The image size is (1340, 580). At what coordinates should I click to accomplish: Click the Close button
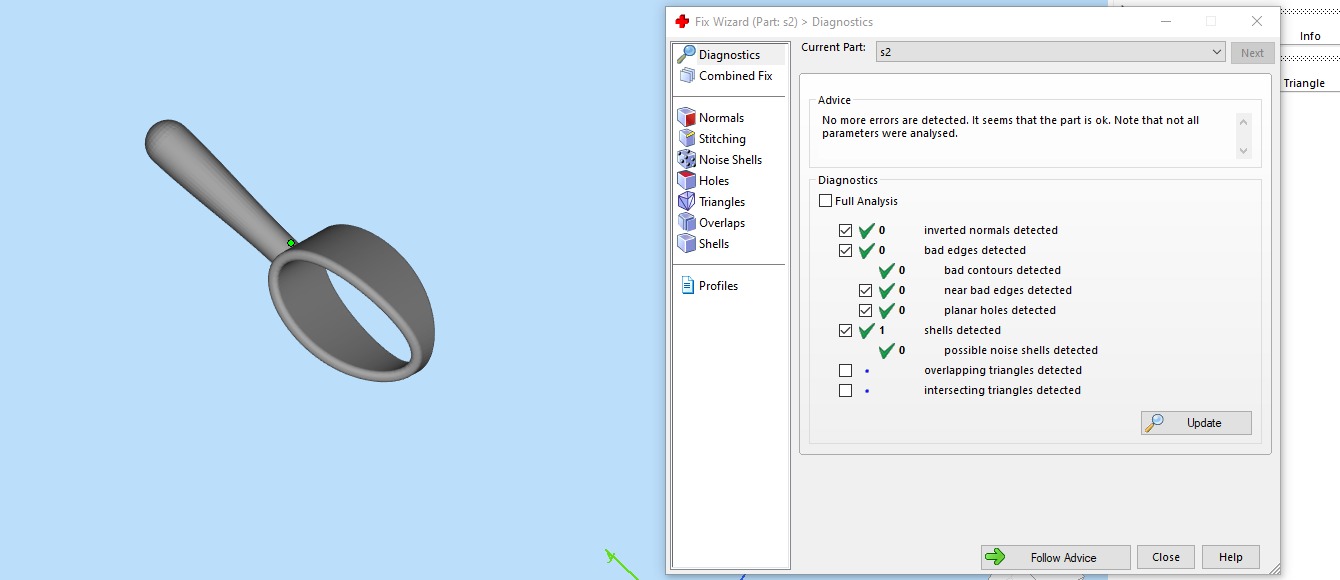(1166, 557)
